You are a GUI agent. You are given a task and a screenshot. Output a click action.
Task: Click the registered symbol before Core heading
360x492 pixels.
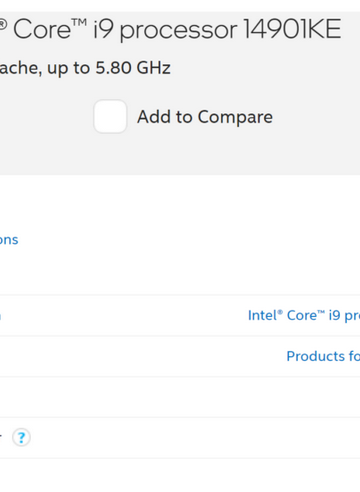pos(3,24)
